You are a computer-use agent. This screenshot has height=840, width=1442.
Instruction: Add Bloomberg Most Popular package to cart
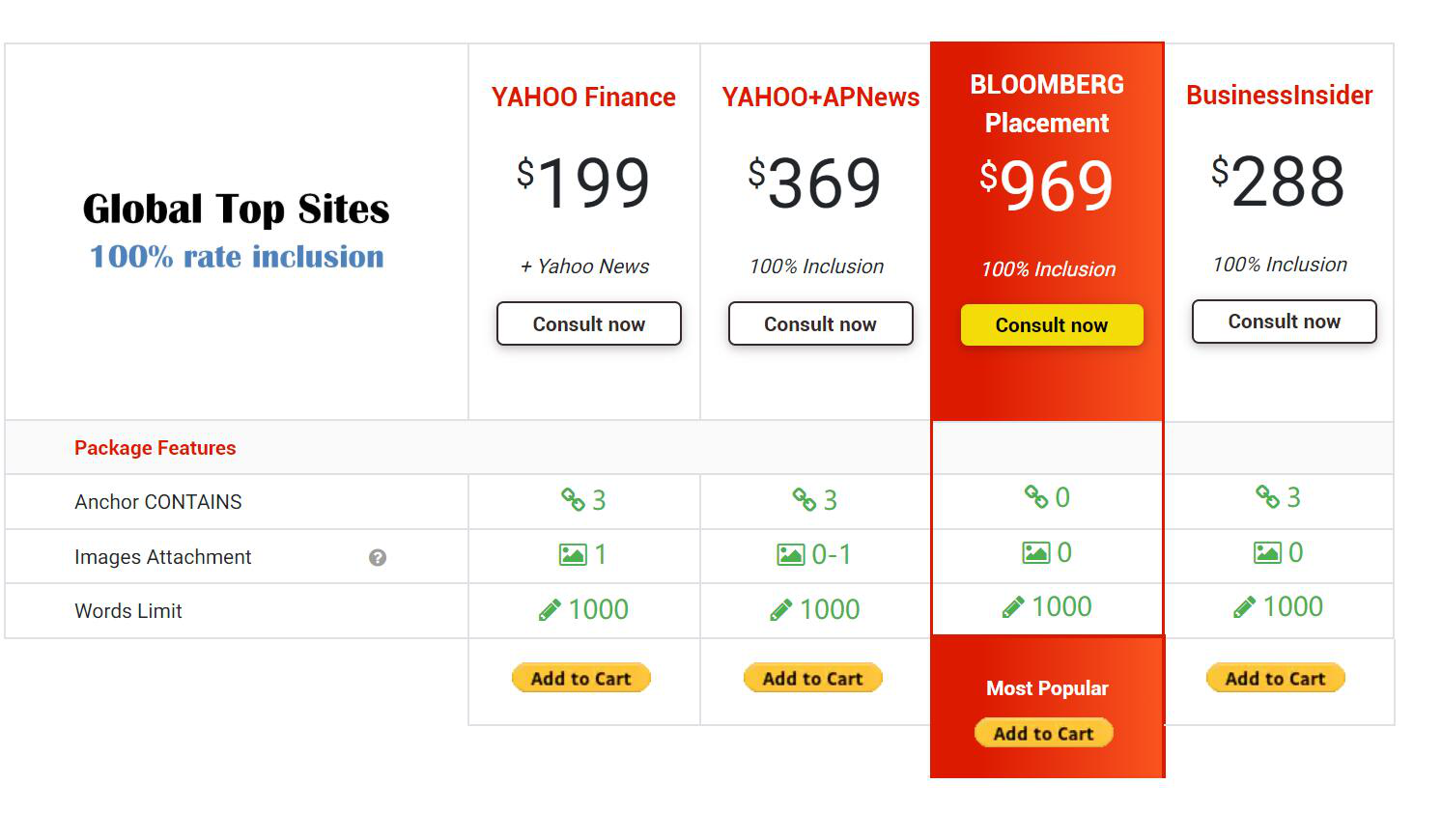pos(1044,733)
